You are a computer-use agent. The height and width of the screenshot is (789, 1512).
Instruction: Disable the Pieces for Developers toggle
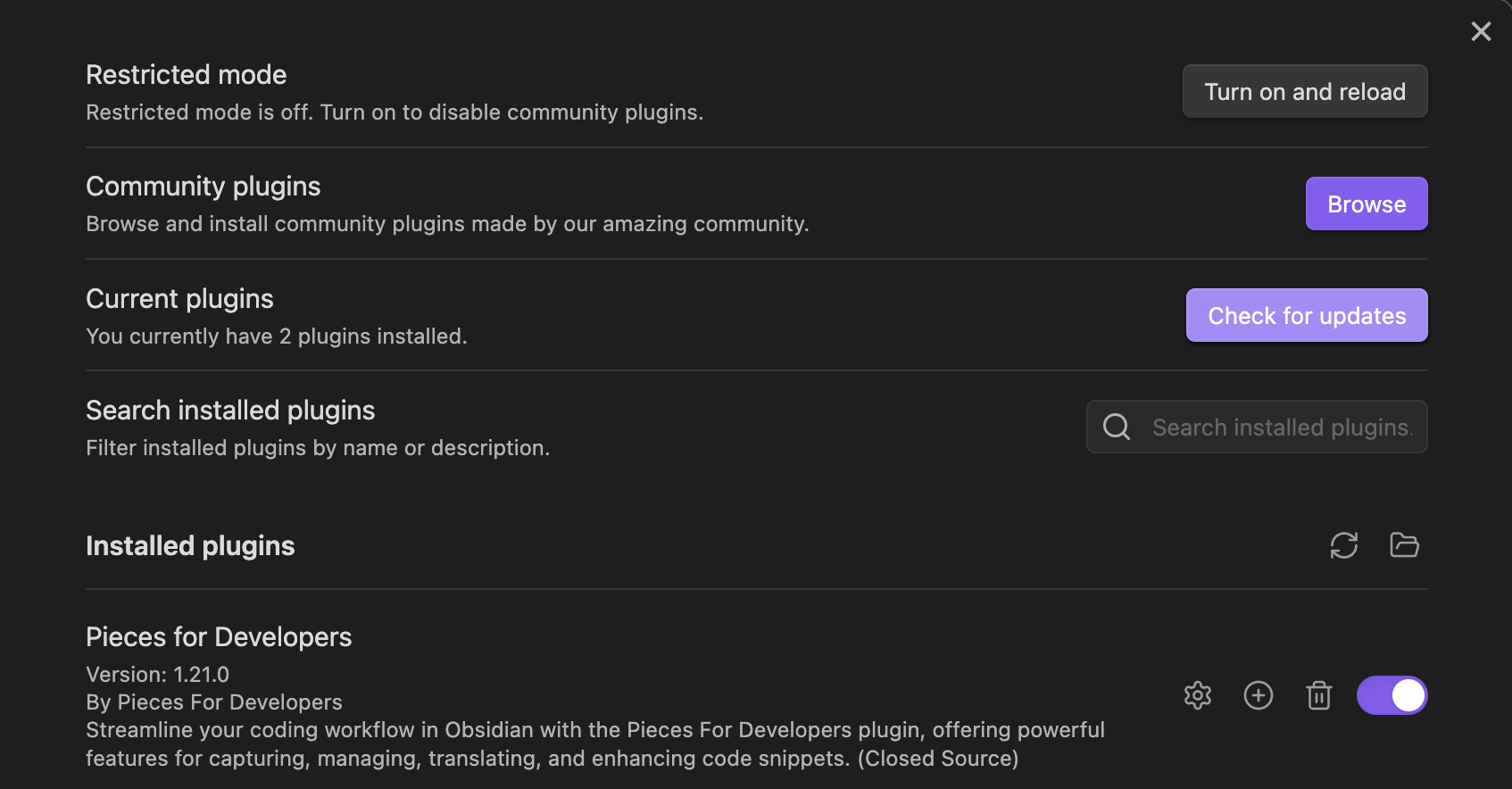click(x=1392, y=695)
